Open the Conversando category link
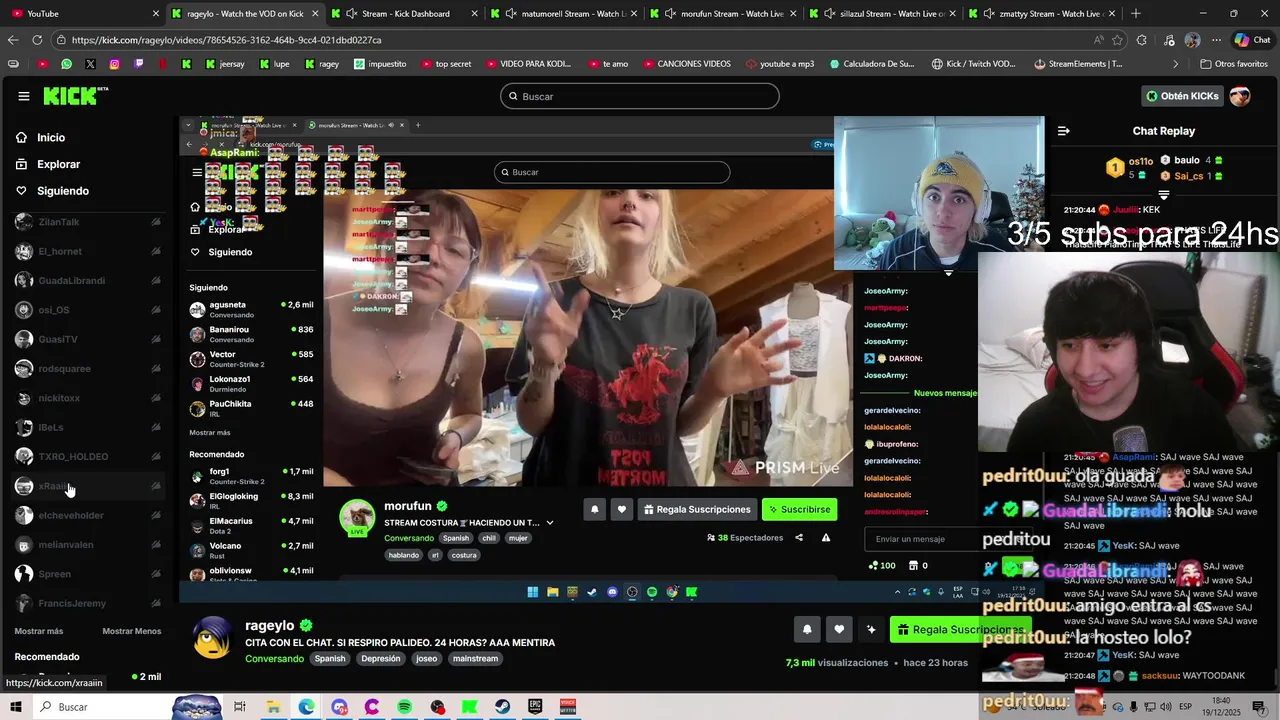 274,659
